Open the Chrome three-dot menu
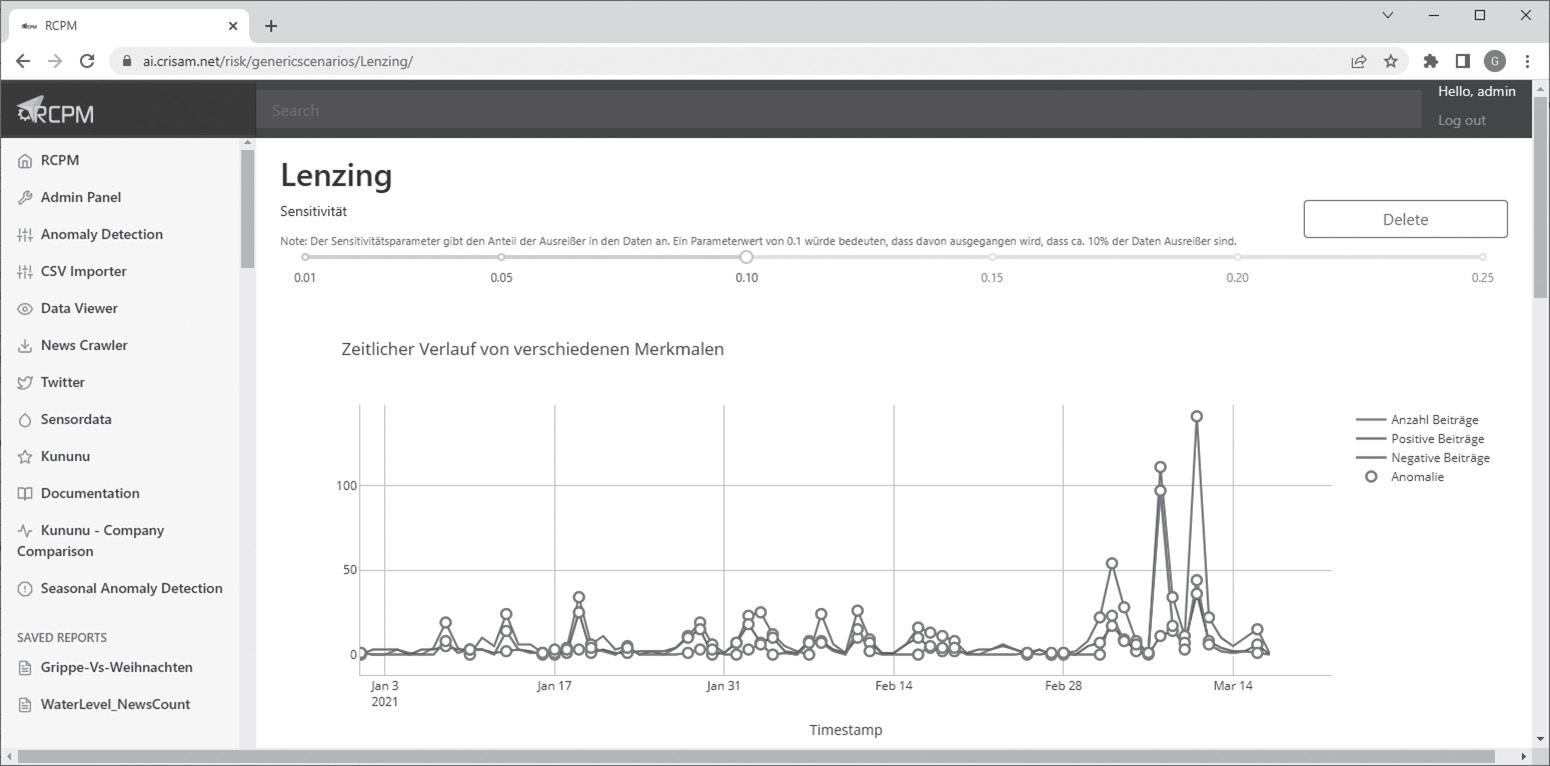Screen dimensions: 1550x766 [1527, 61]
